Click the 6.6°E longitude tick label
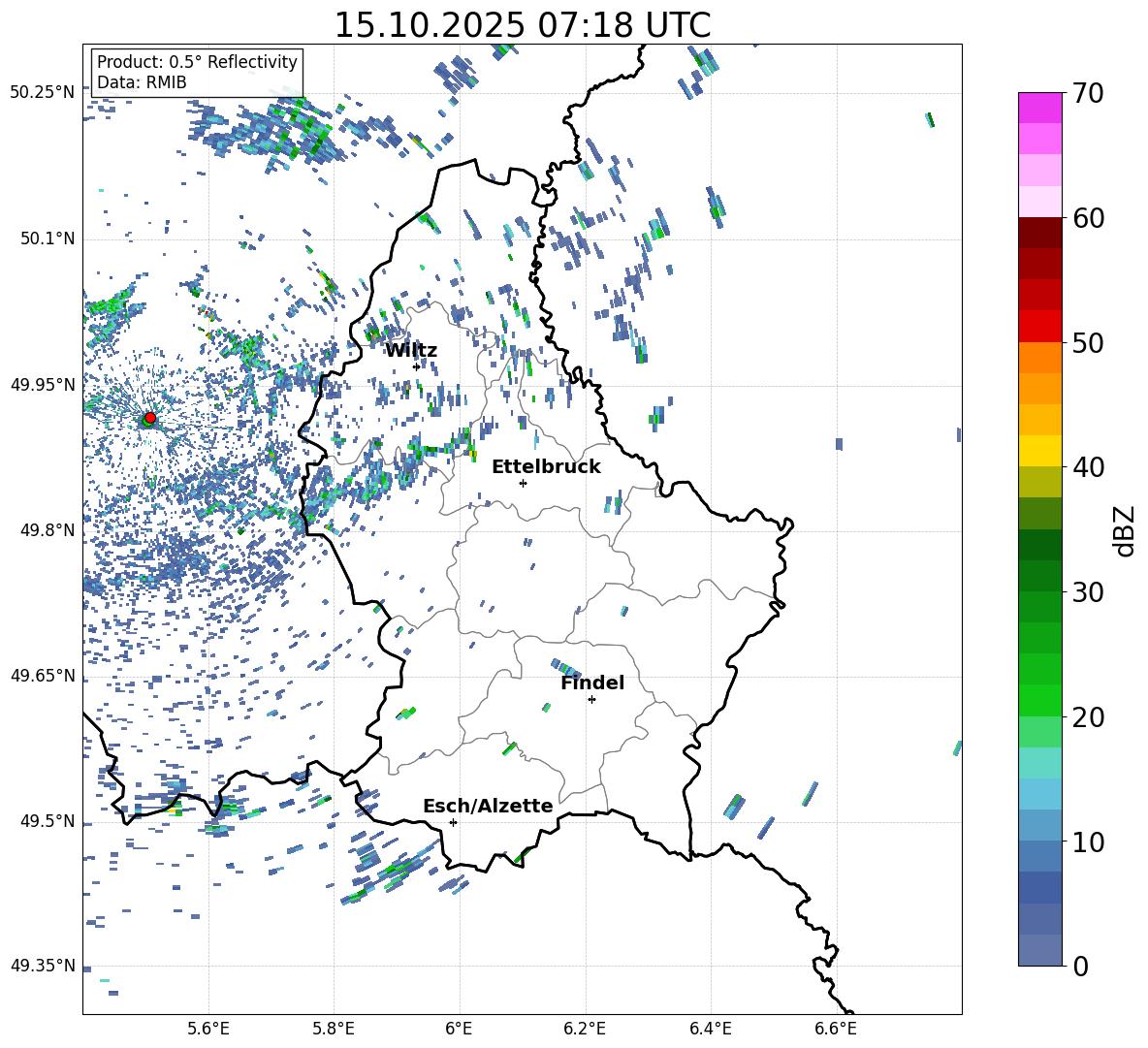Screen dimensions: 1148x1048 click(836, 1028)
